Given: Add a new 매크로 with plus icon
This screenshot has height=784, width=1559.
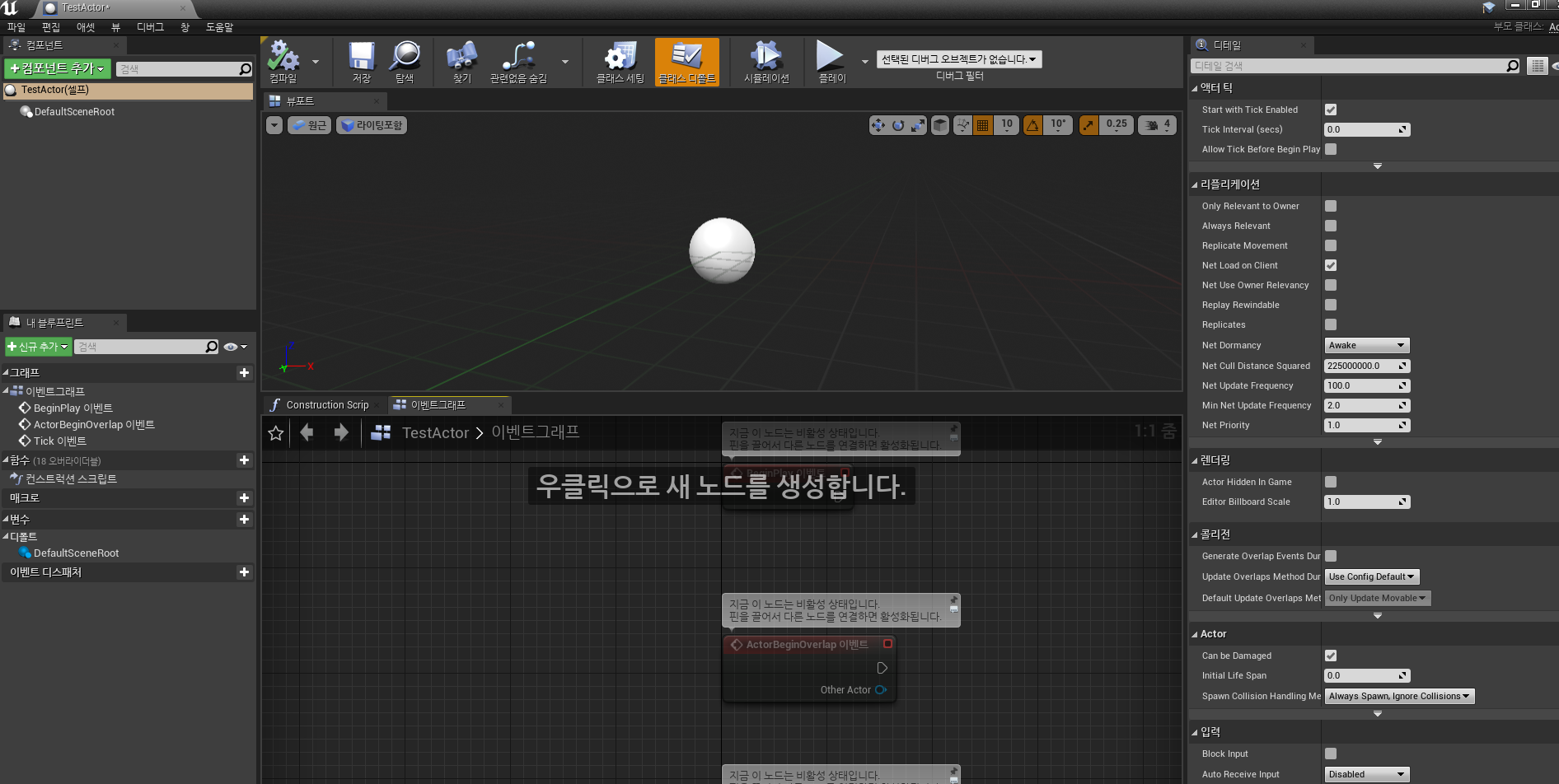Looking at the screenshot, I should 244,498.
